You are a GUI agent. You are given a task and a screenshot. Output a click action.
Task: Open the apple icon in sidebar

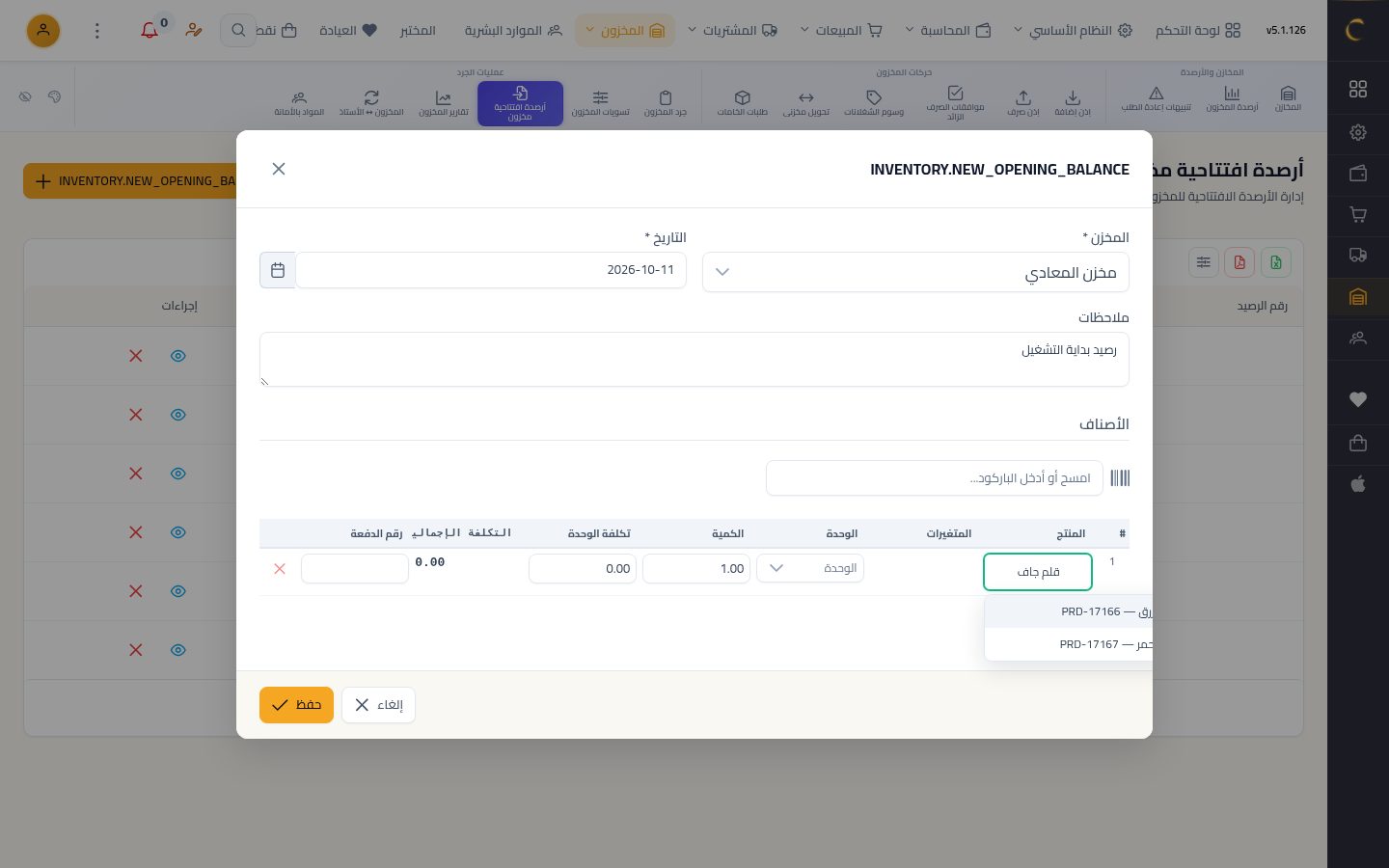(x=1358, y=483)
